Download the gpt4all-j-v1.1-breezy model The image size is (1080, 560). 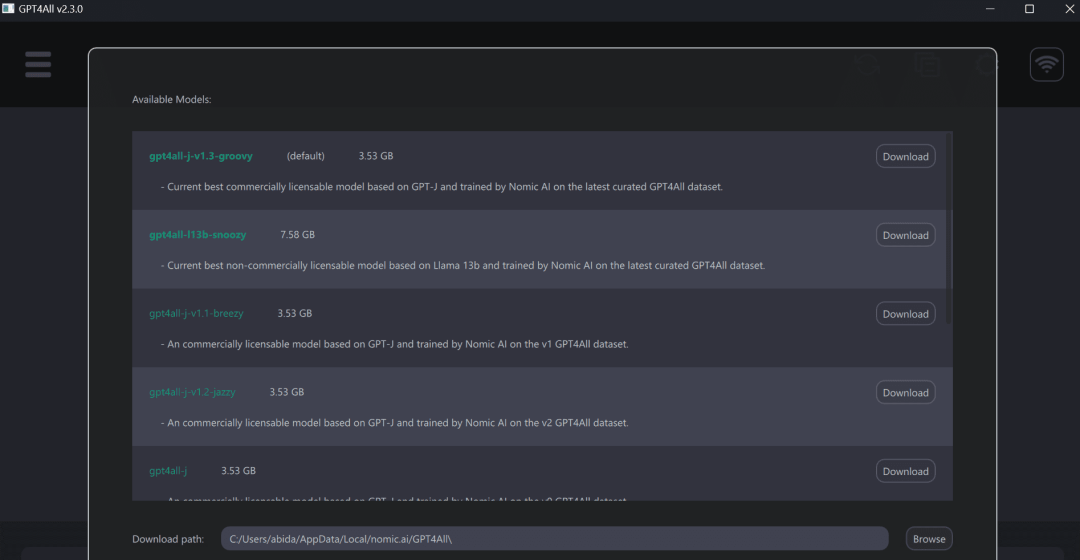905,314
